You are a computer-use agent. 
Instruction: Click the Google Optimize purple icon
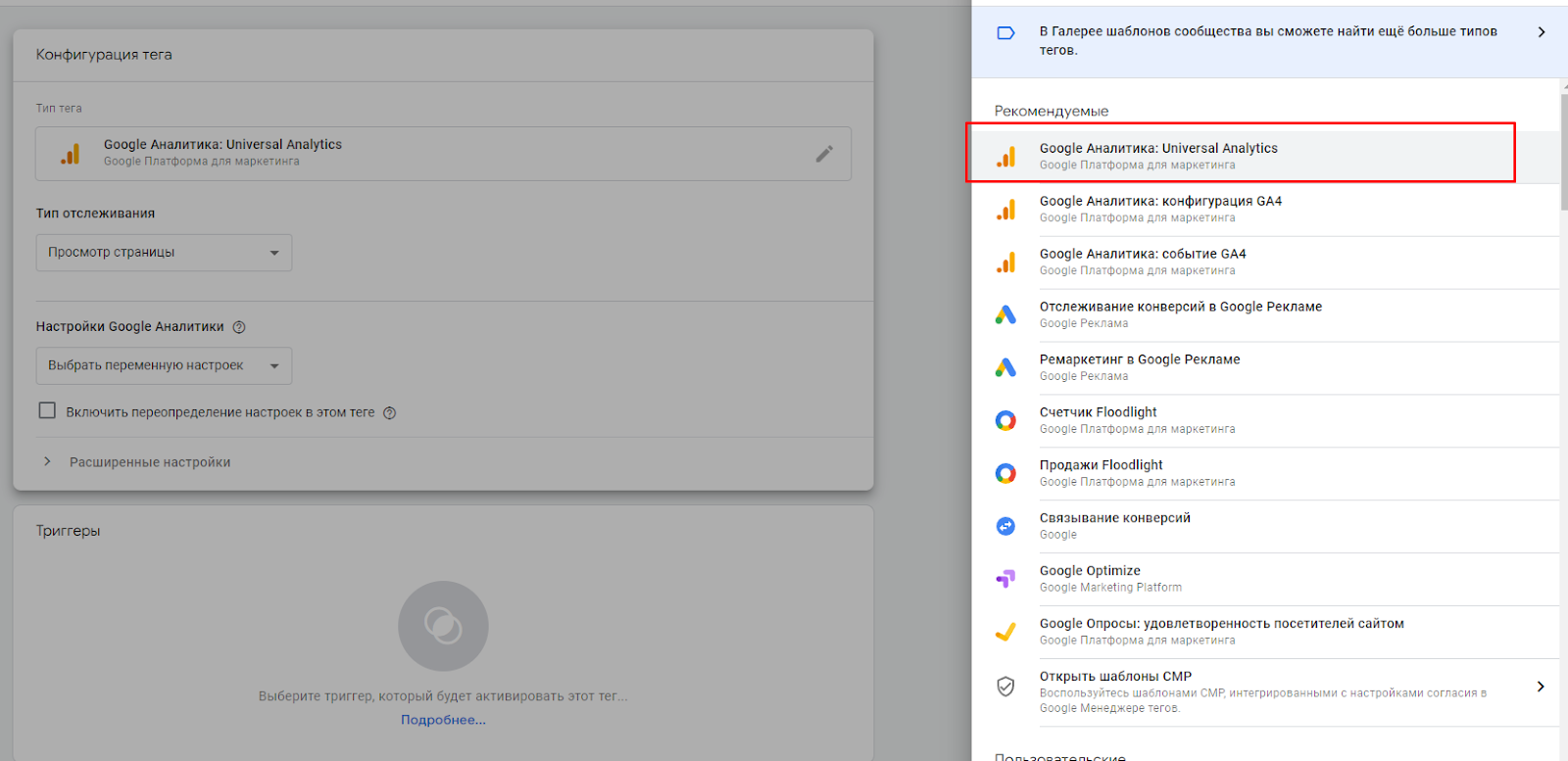(1005, 579)
